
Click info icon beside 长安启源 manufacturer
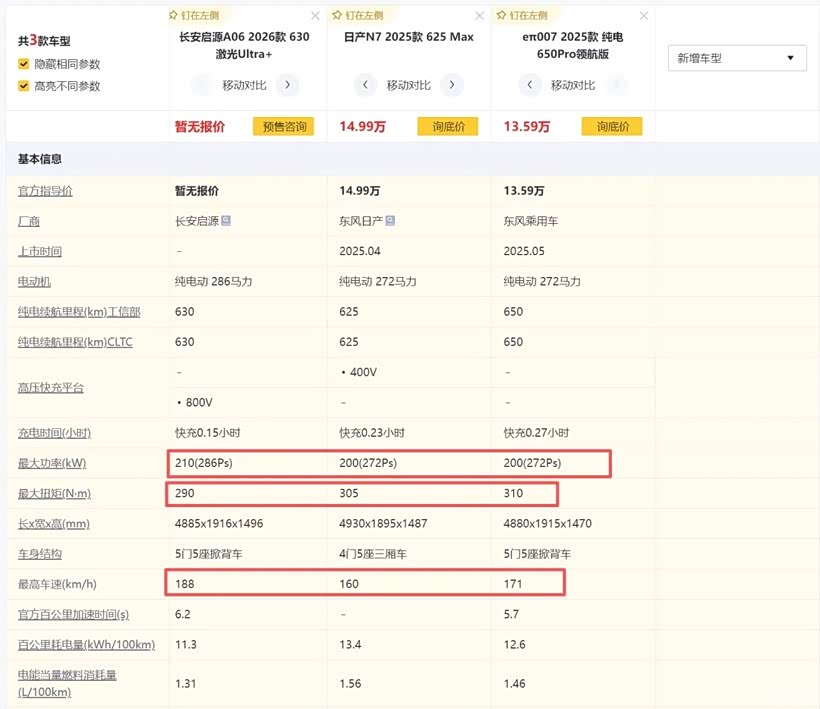[x=226, y=221]
